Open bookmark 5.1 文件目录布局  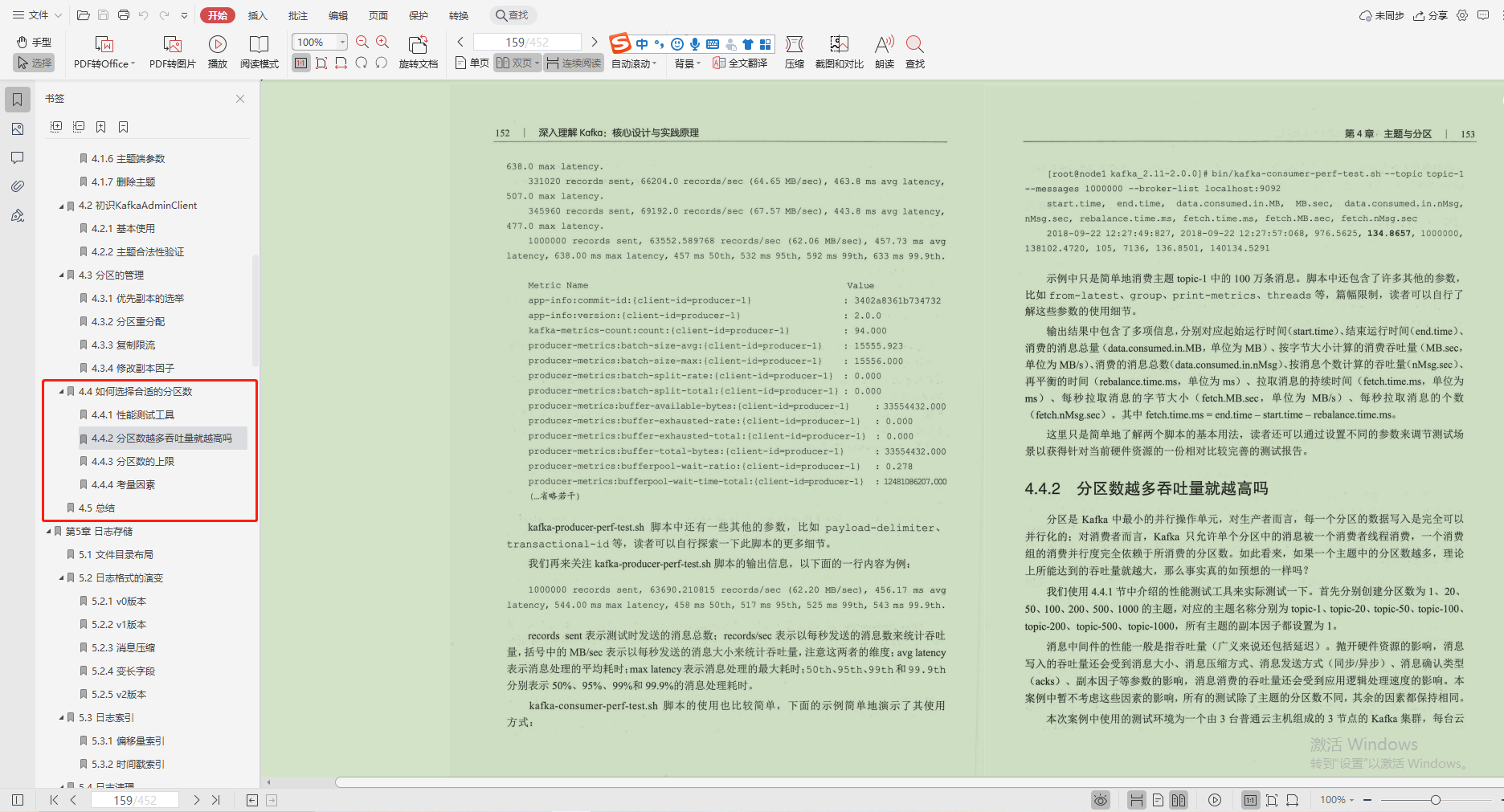click(x=116, y=555)
